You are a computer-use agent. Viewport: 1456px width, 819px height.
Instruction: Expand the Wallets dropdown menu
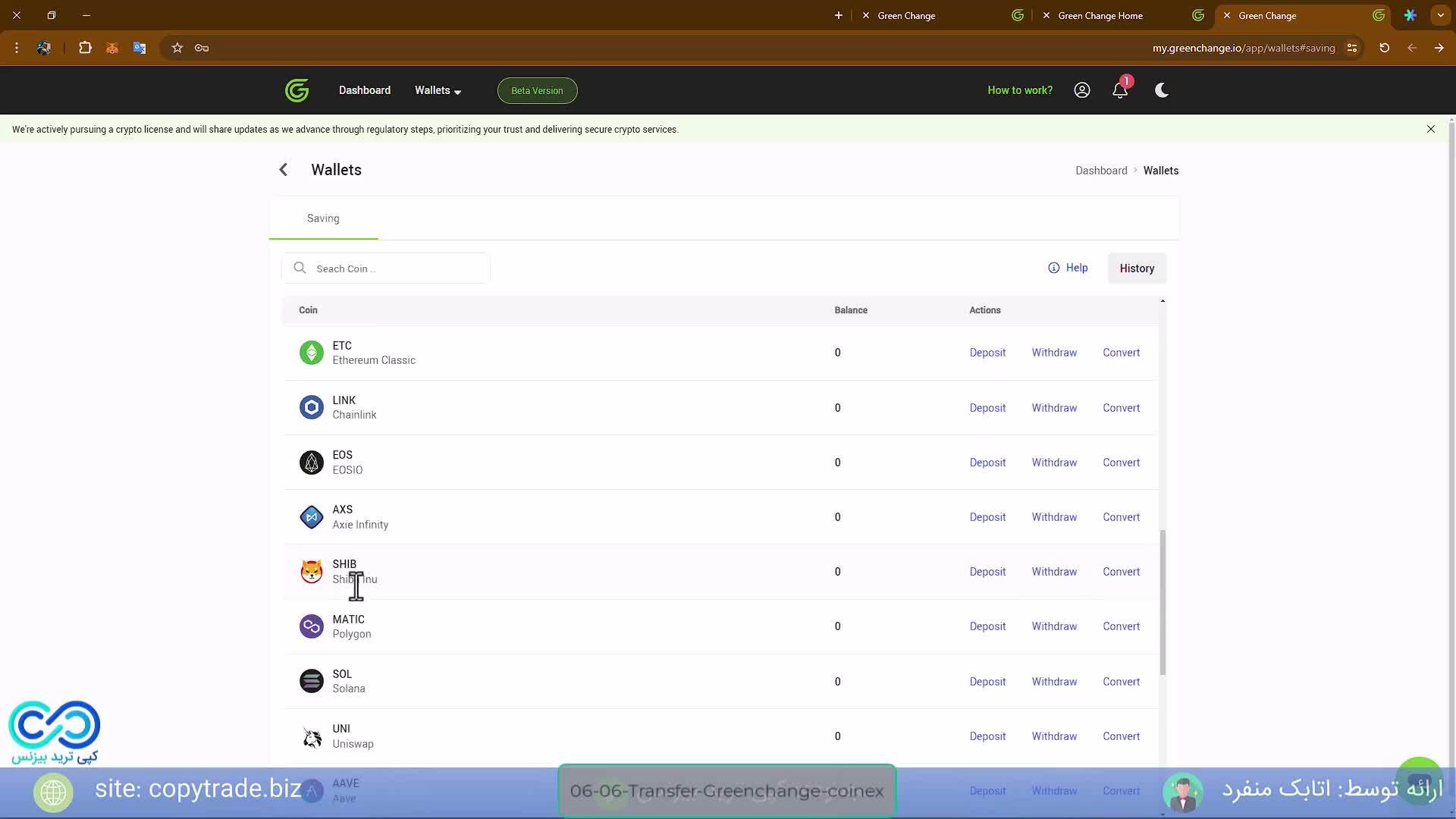point(438,90)
